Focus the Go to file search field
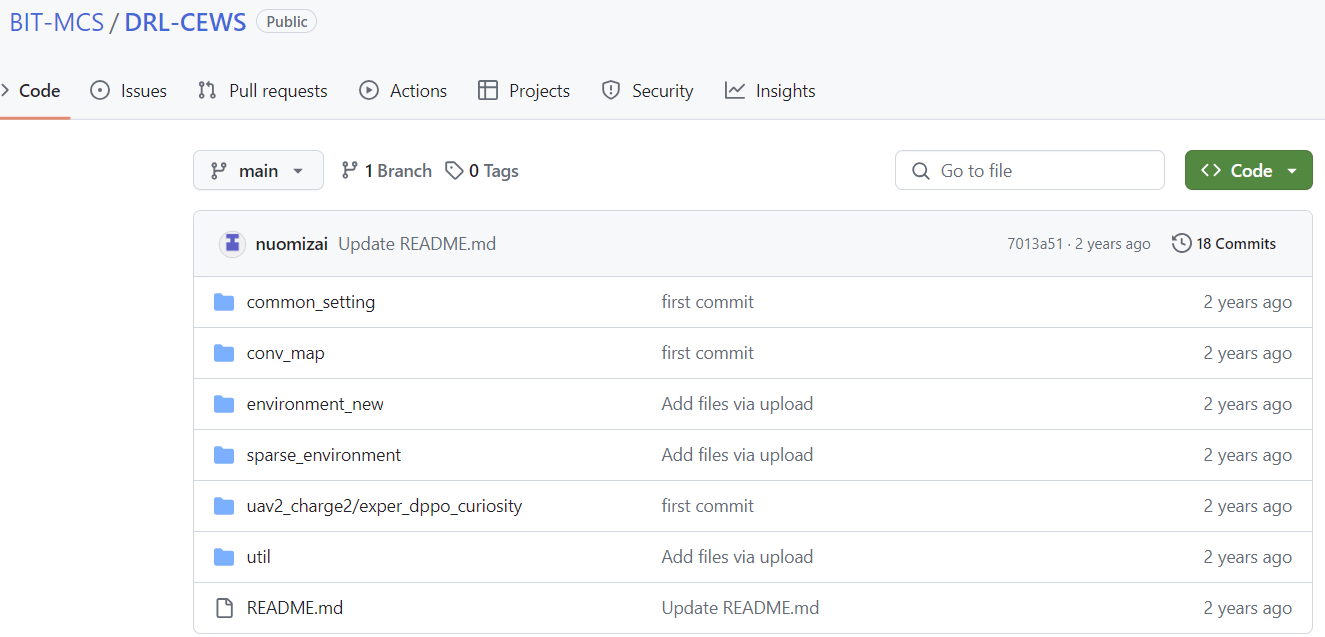This screenshot has width=1325, height=637. click(x=1030, y=171)
